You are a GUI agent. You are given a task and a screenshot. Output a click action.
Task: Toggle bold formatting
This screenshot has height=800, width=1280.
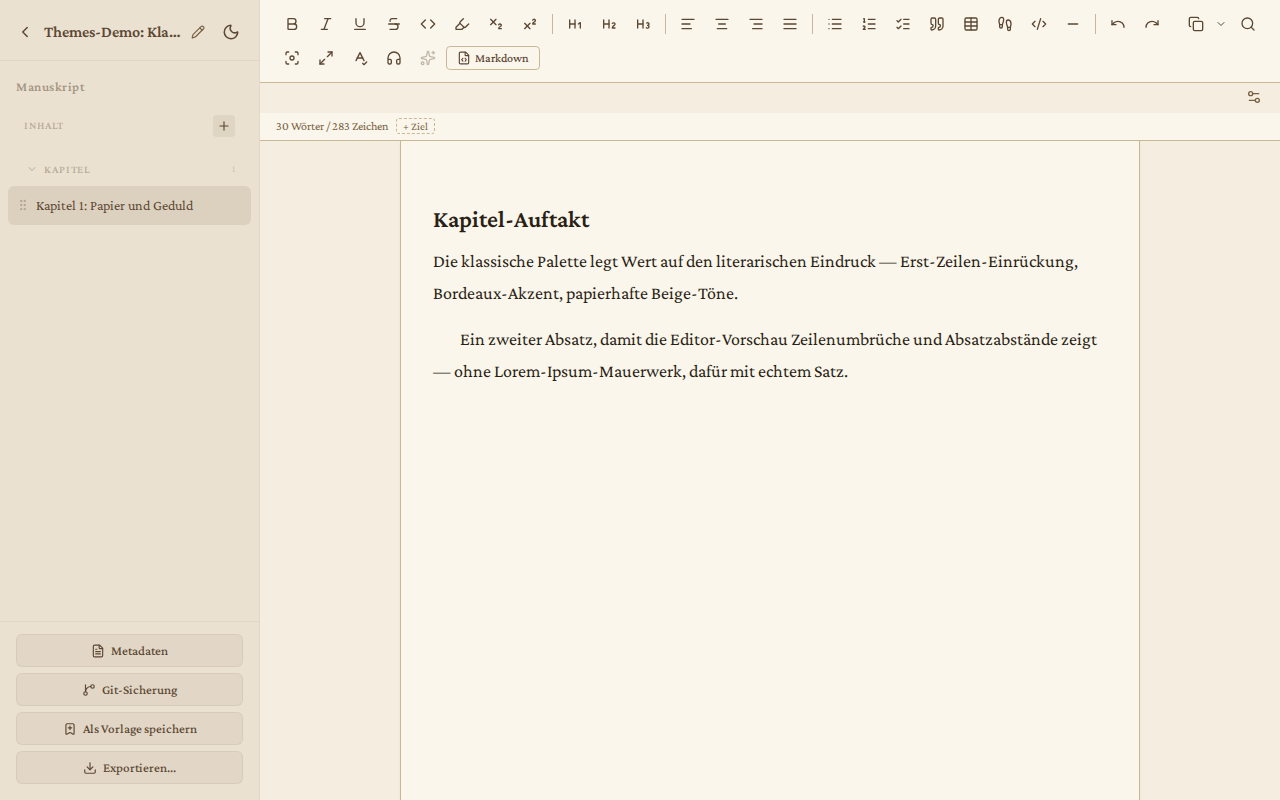[x=292, y=24]
